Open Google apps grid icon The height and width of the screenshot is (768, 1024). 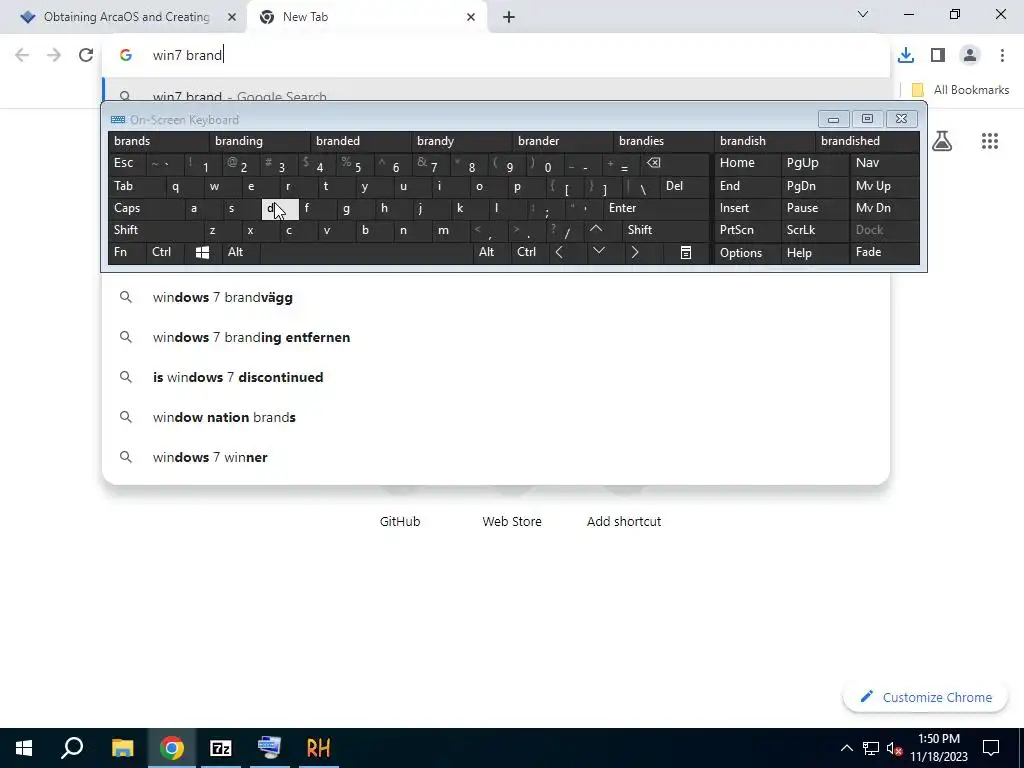click(989, 140)
